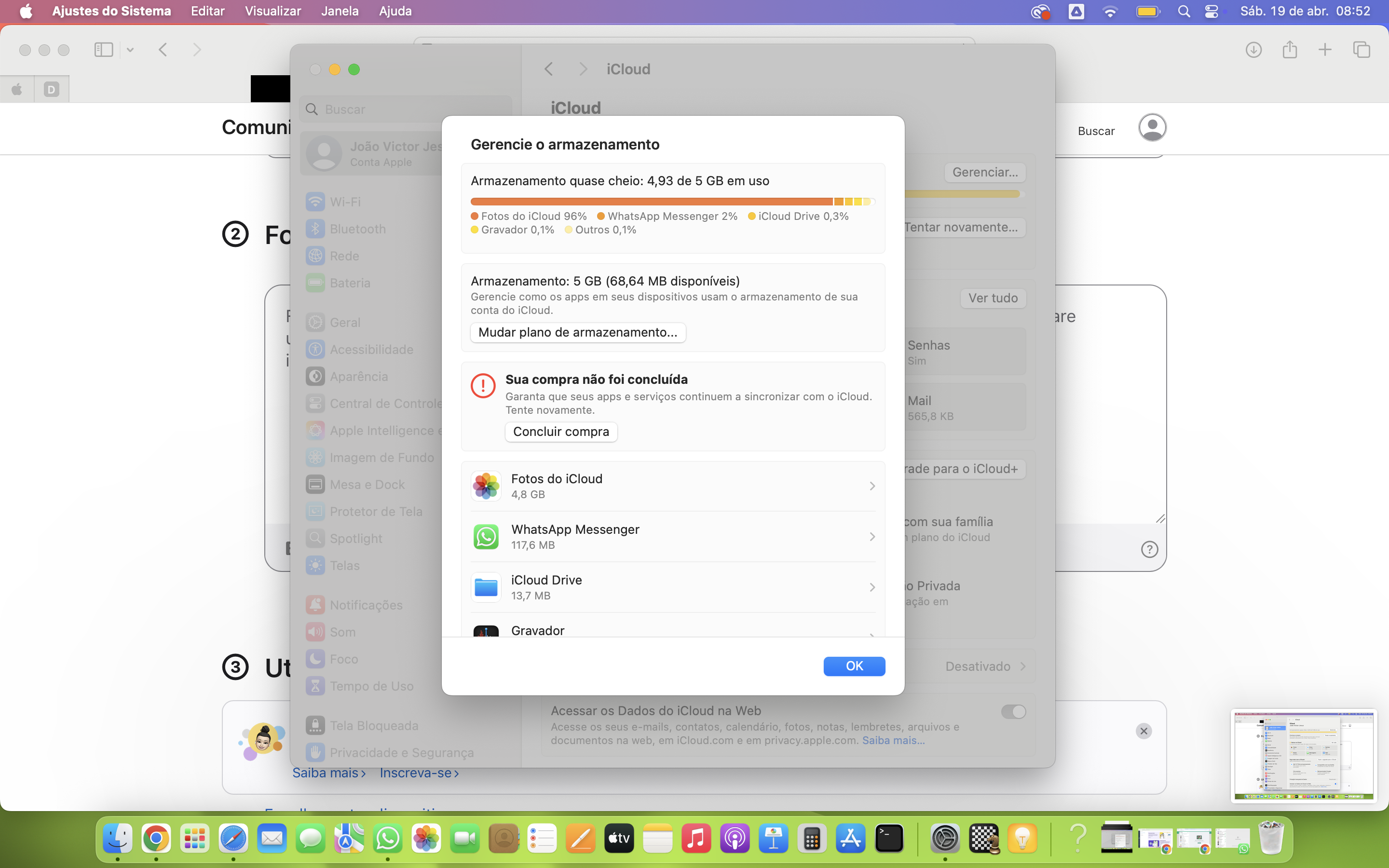The image size is (1389, 868).
Task: Open the Janela menu
Action: click(x=340, y=11)
